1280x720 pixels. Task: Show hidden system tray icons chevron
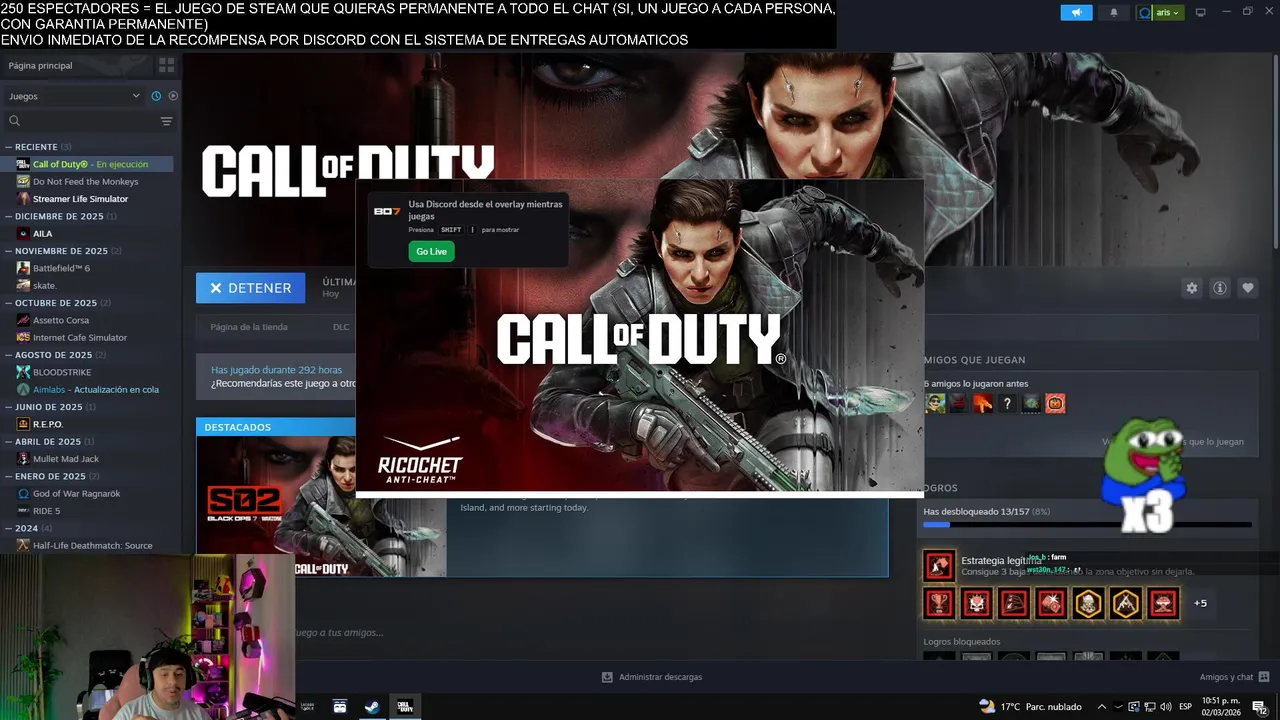coord(1102,706)
